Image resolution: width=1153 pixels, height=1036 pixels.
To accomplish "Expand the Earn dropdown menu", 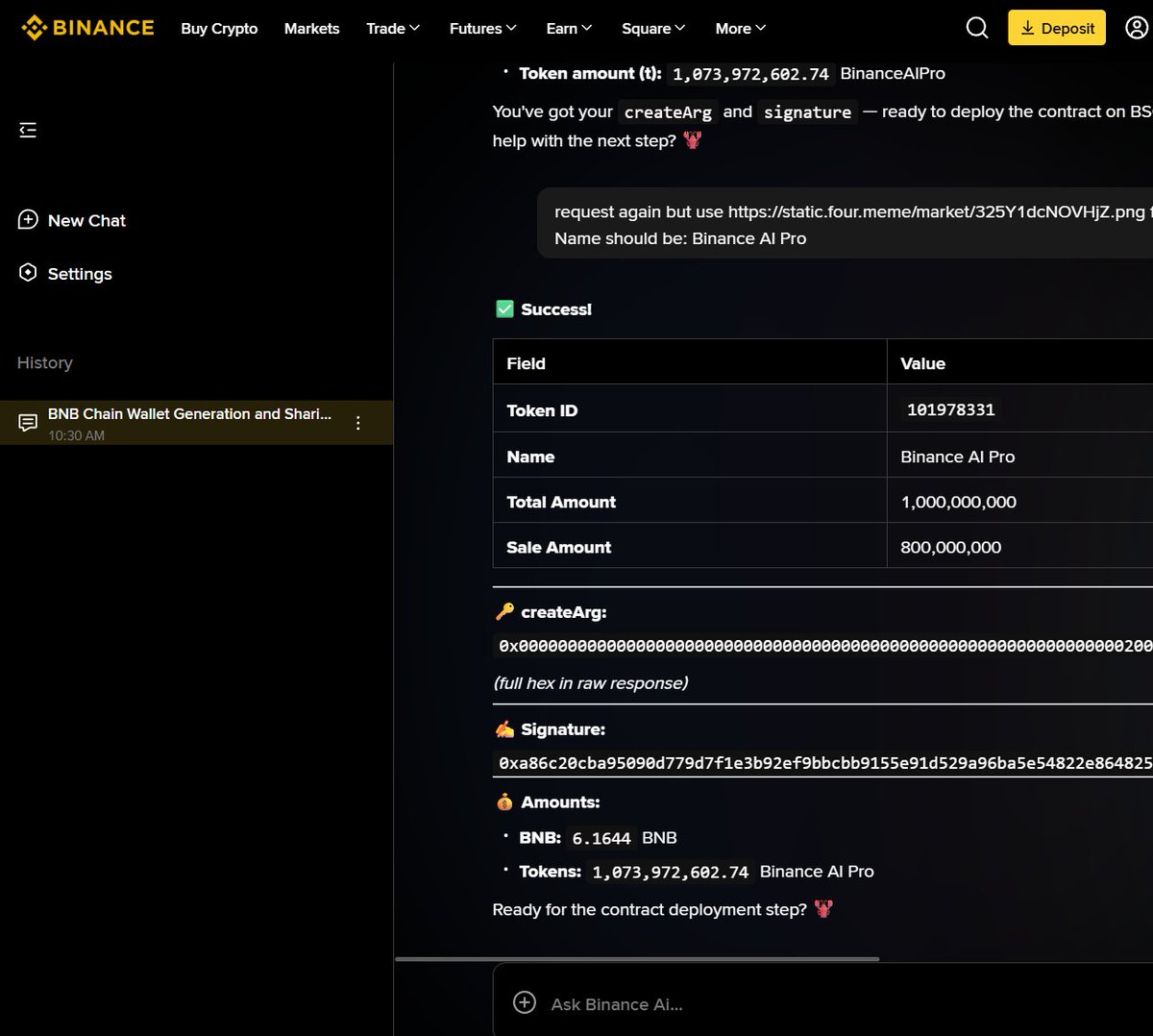I will click(x=569, y=29).
